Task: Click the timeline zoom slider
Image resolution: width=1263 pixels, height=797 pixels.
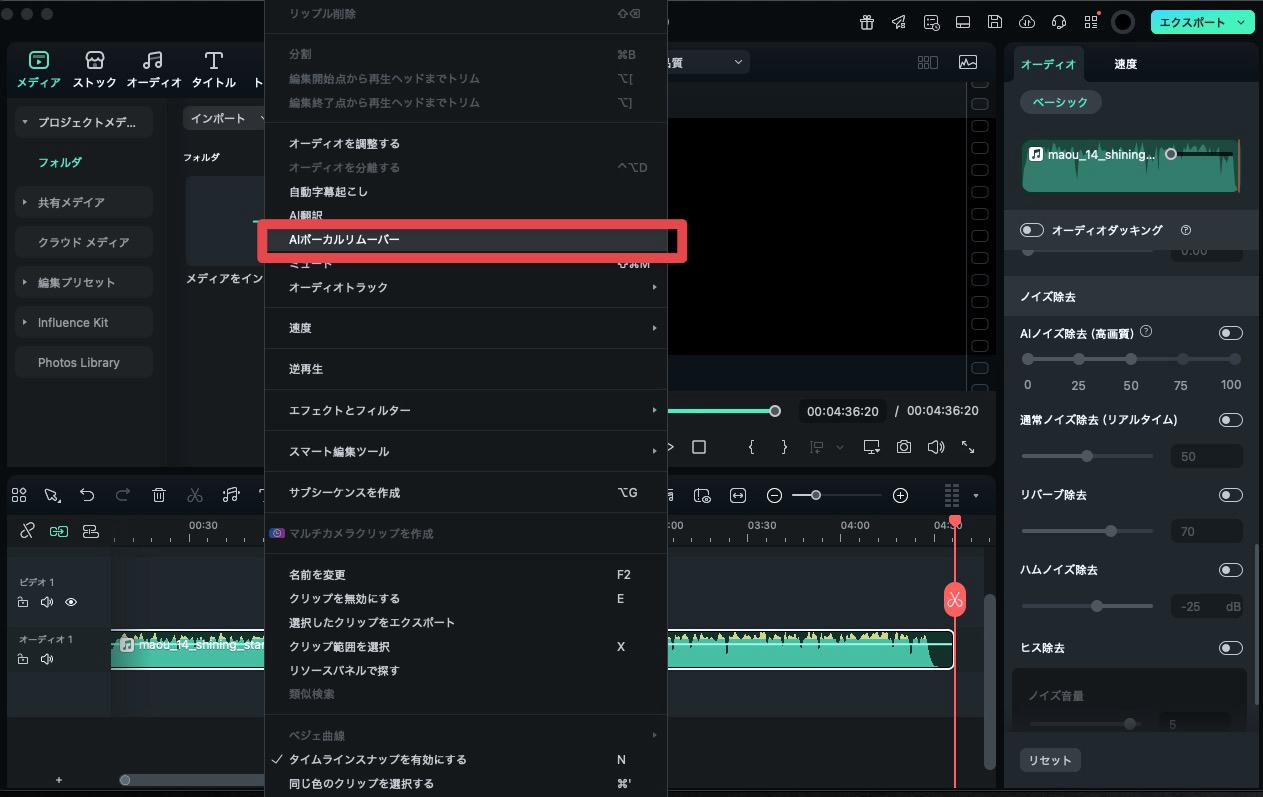Action: [x=816, y=494]
